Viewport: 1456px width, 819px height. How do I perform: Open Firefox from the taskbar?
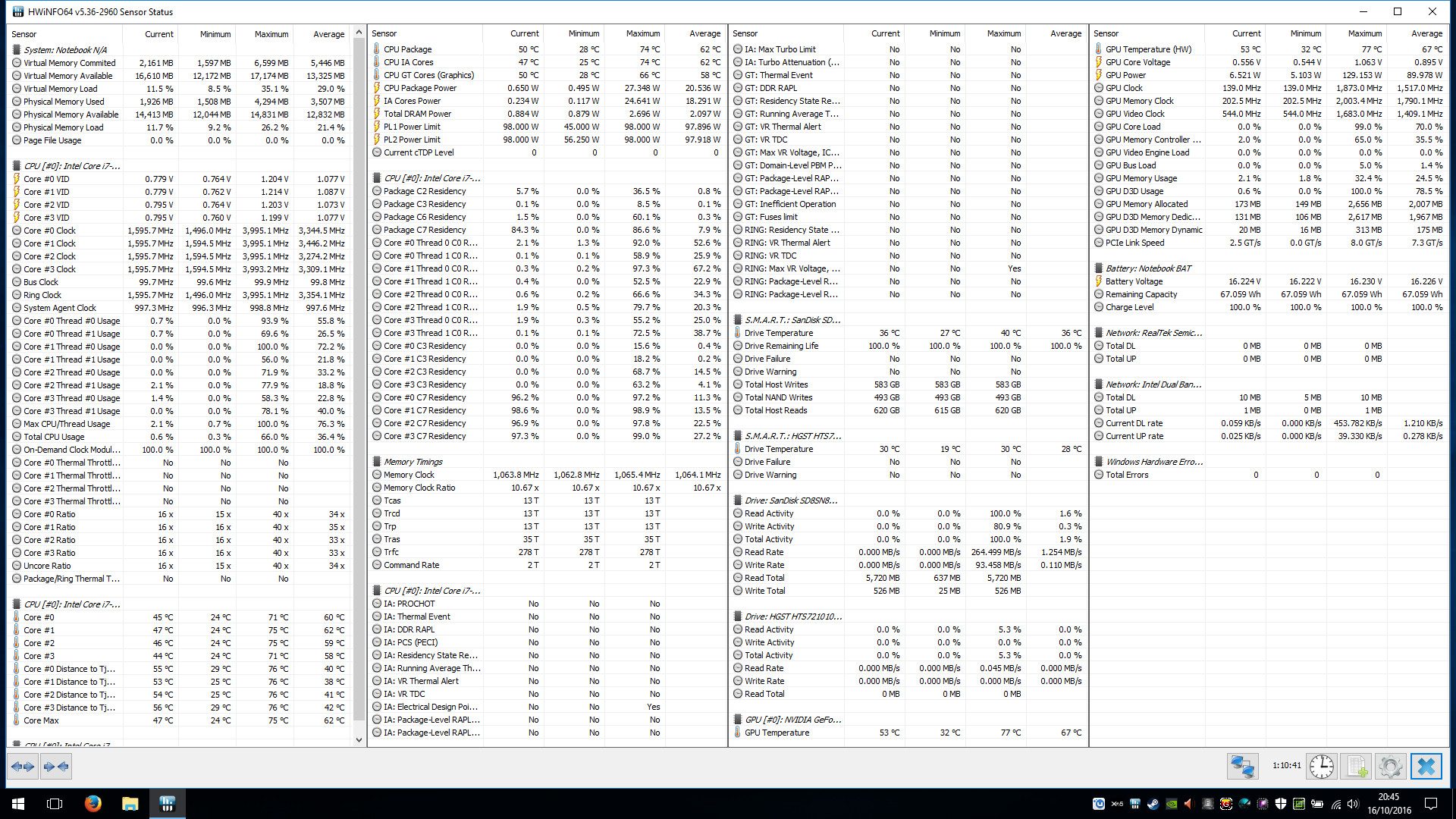click(x=93, y=803)
